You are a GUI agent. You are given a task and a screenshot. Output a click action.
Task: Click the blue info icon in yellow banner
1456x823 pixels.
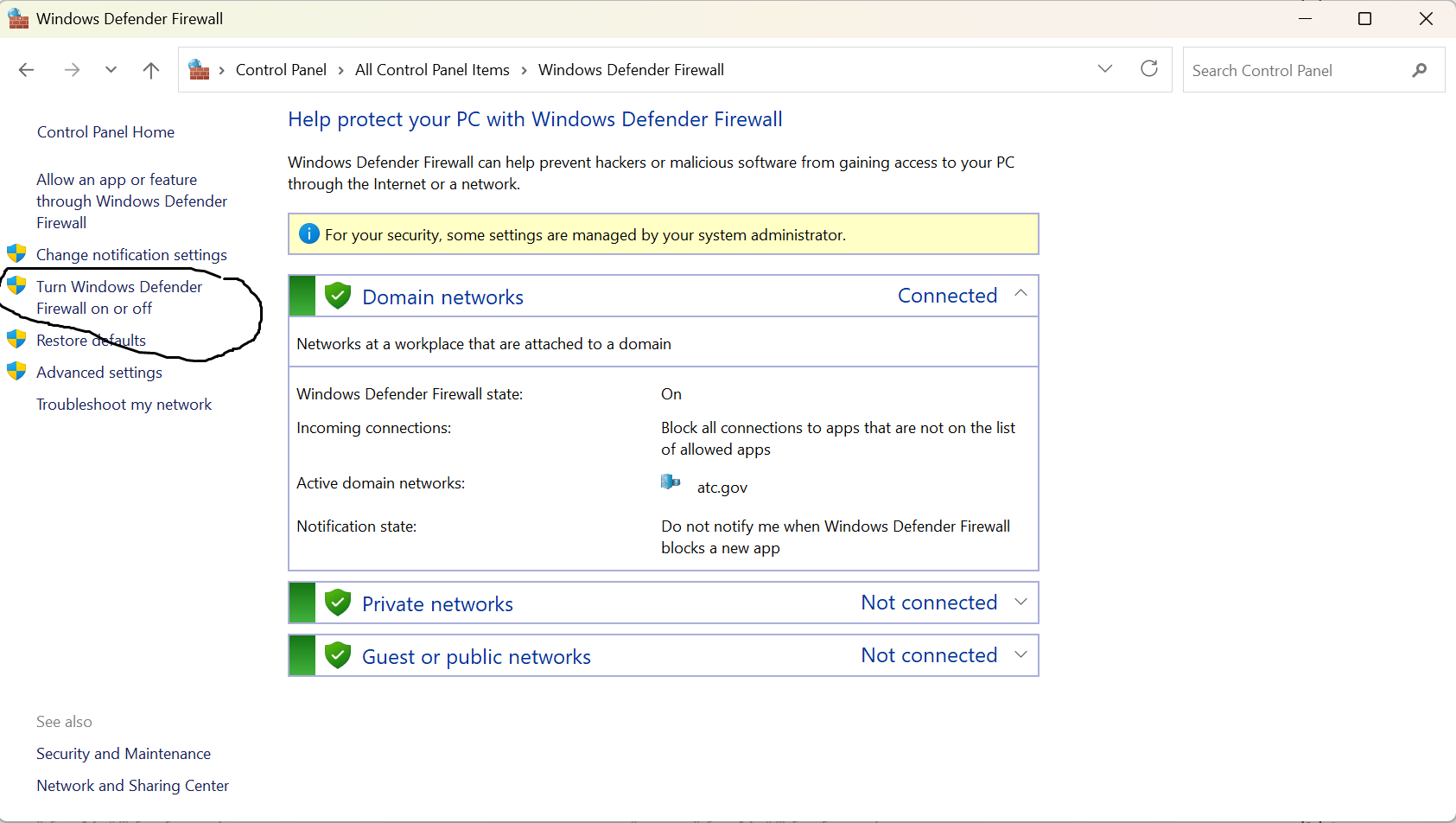308,233
